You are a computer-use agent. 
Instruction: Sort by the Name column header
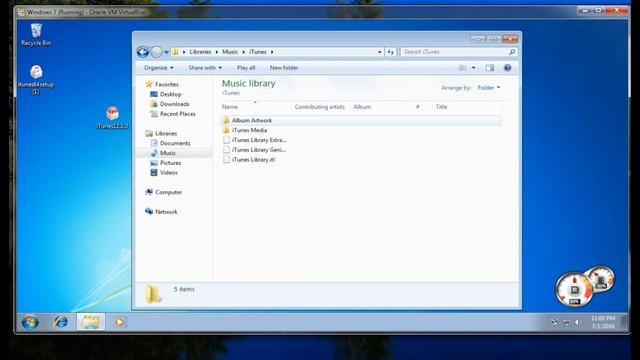(x=256, y=107)
